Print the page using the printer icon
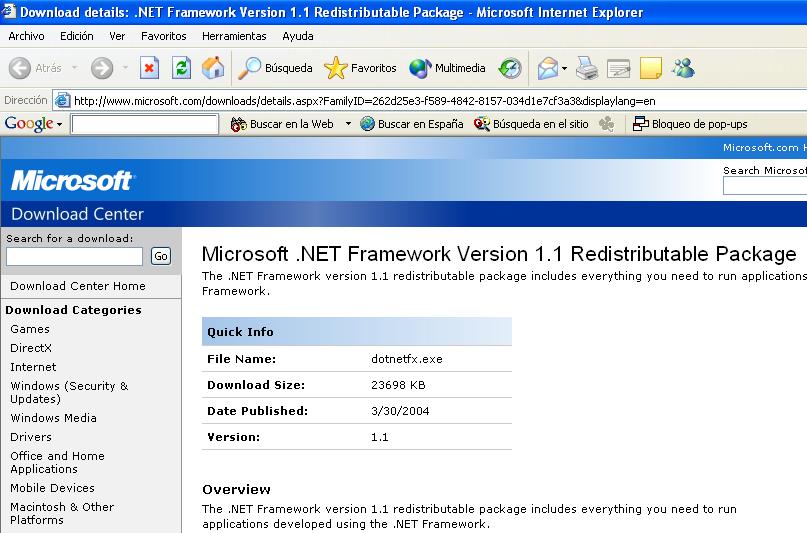The width and height of the screenshot is (807, 533). pos(587,68)
